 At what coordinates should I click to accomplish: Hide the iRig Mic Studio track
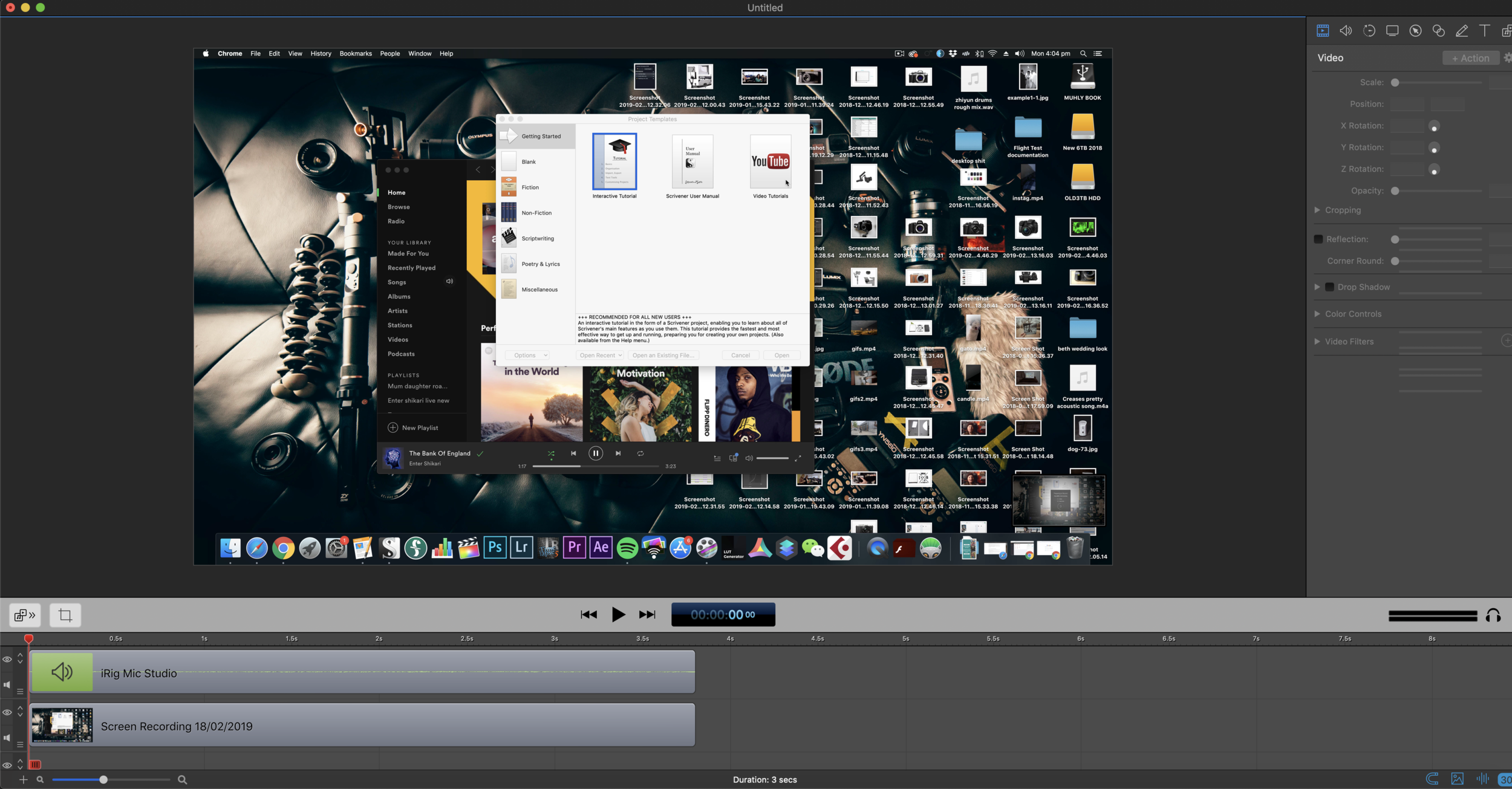pos(7,660)
